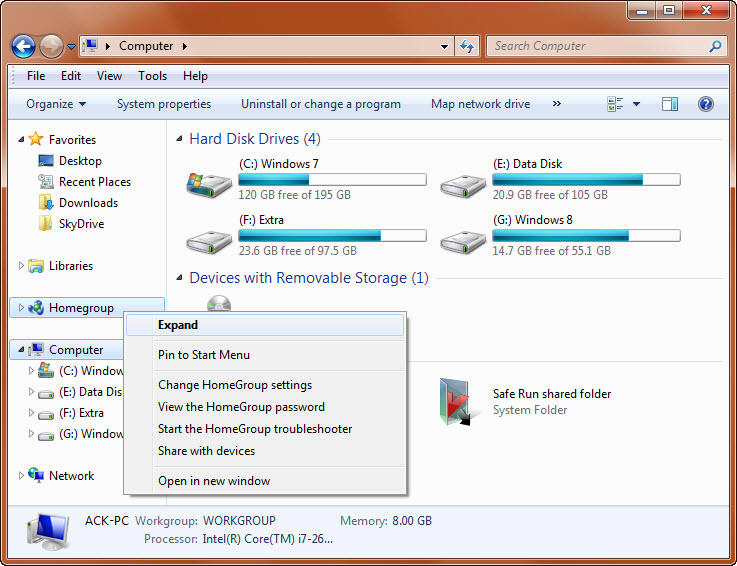The image size is (737, 566).
Task: Click System properties
Action: (164, 104)
